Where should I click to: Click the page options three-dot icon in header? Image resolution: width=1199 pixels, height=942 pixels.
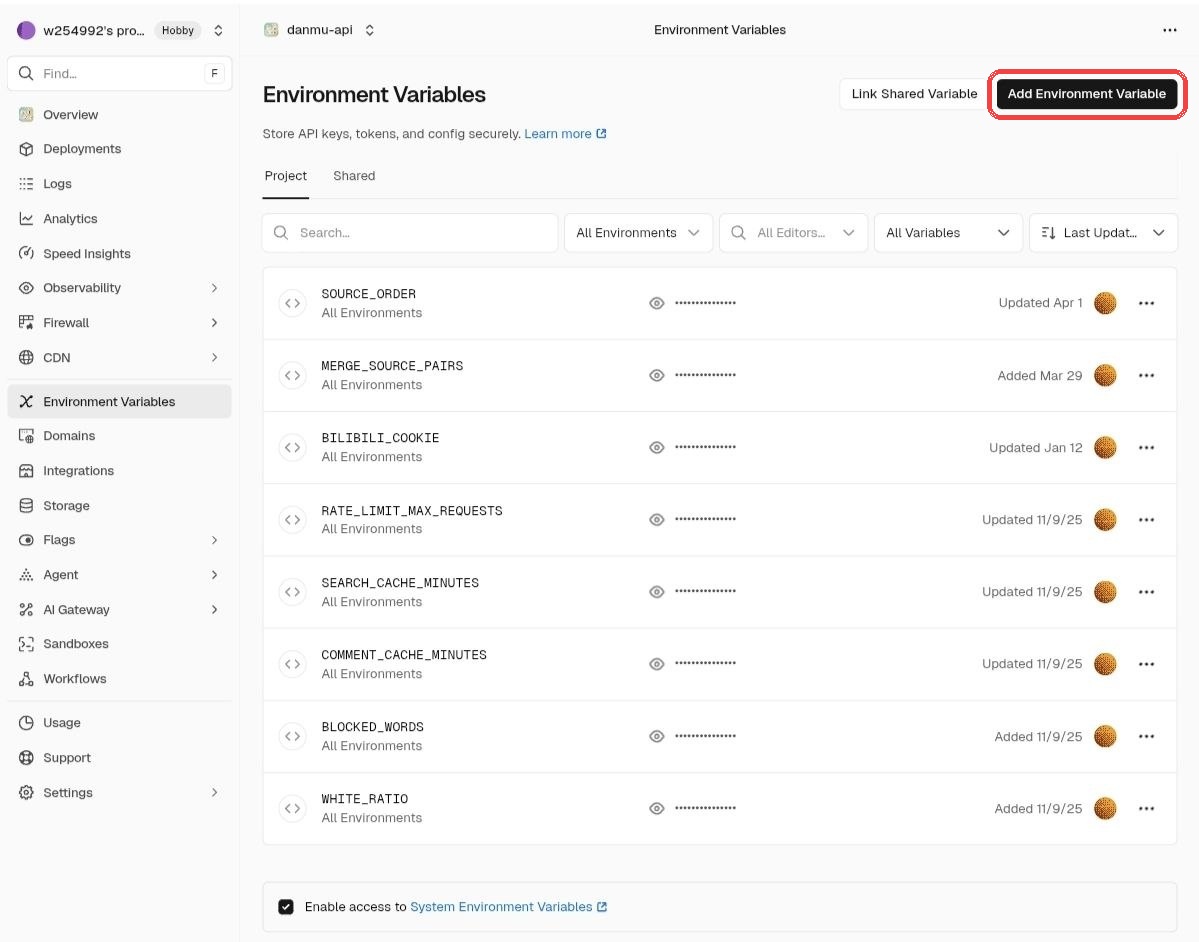pos(1169,30)
